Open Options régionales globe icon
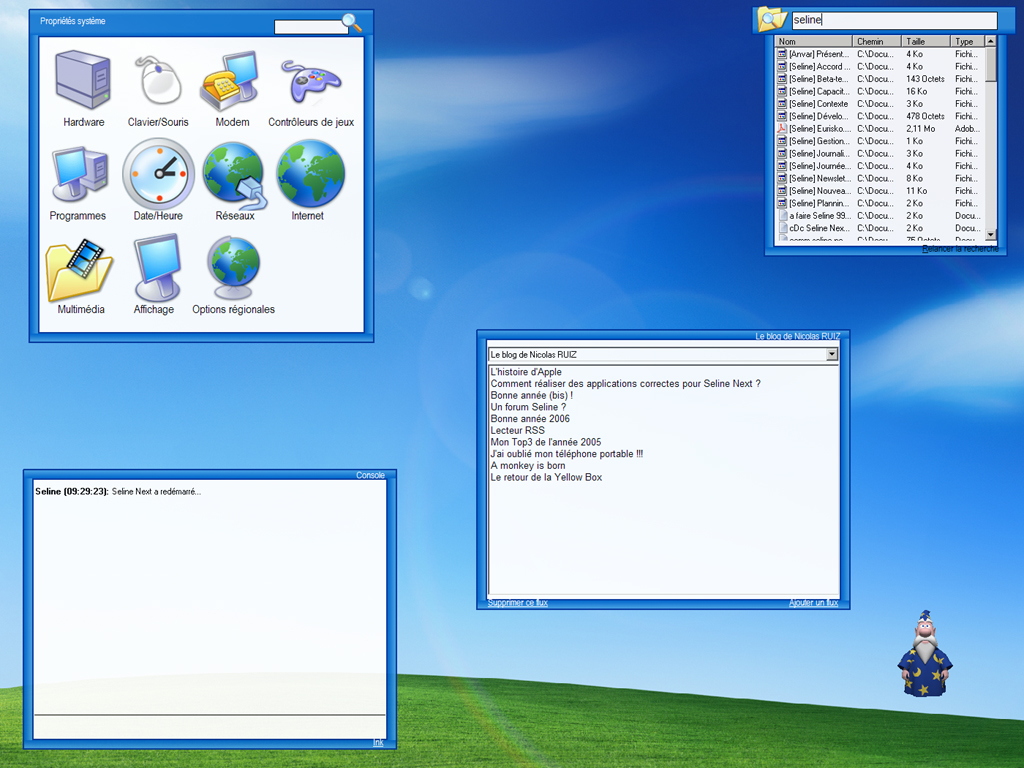This screenshot has width=1024, height=768. 233,269
